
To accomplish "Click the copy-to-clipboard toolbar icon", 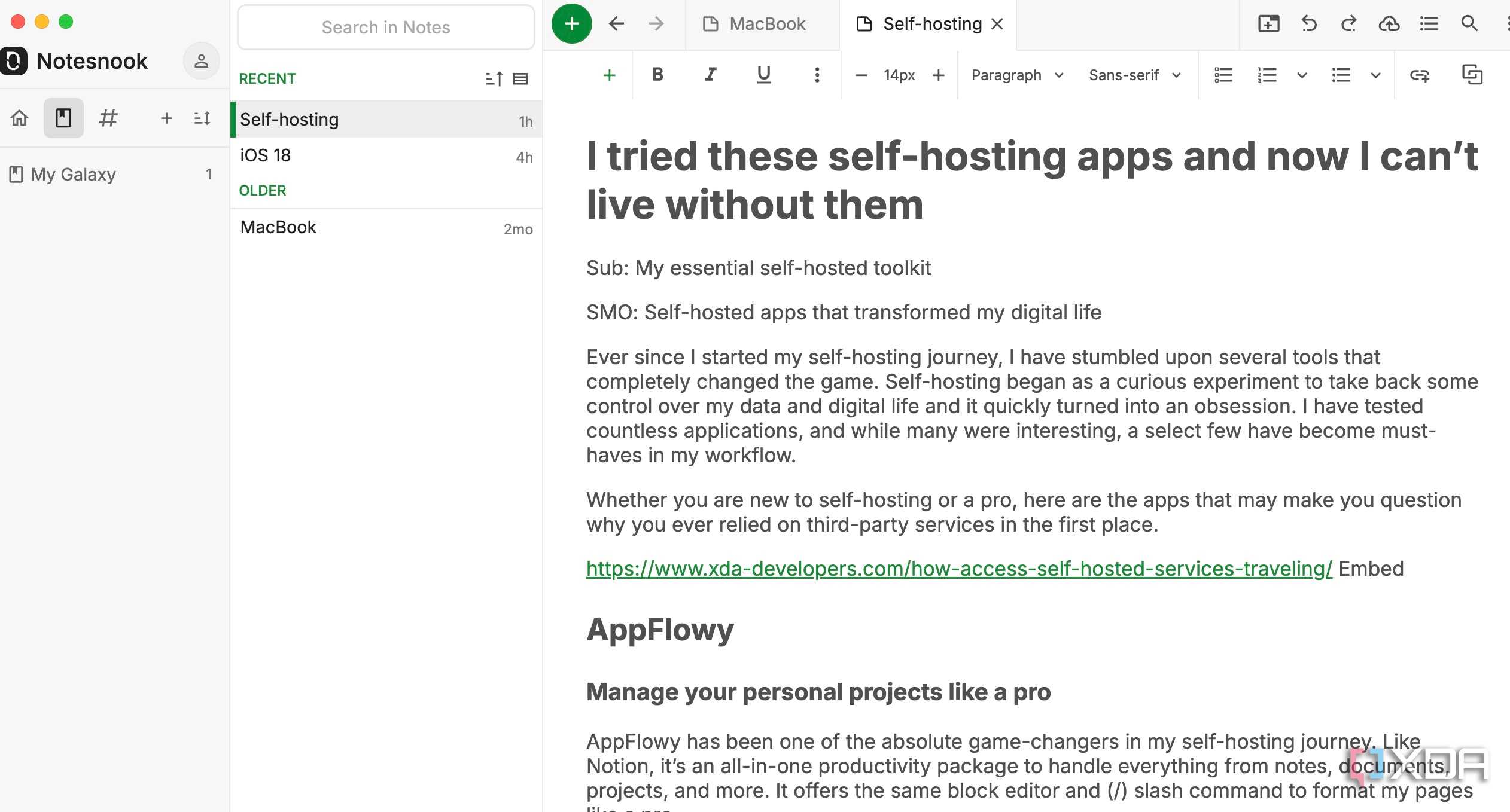I will pyautogui.click(x=1472, y=75).
